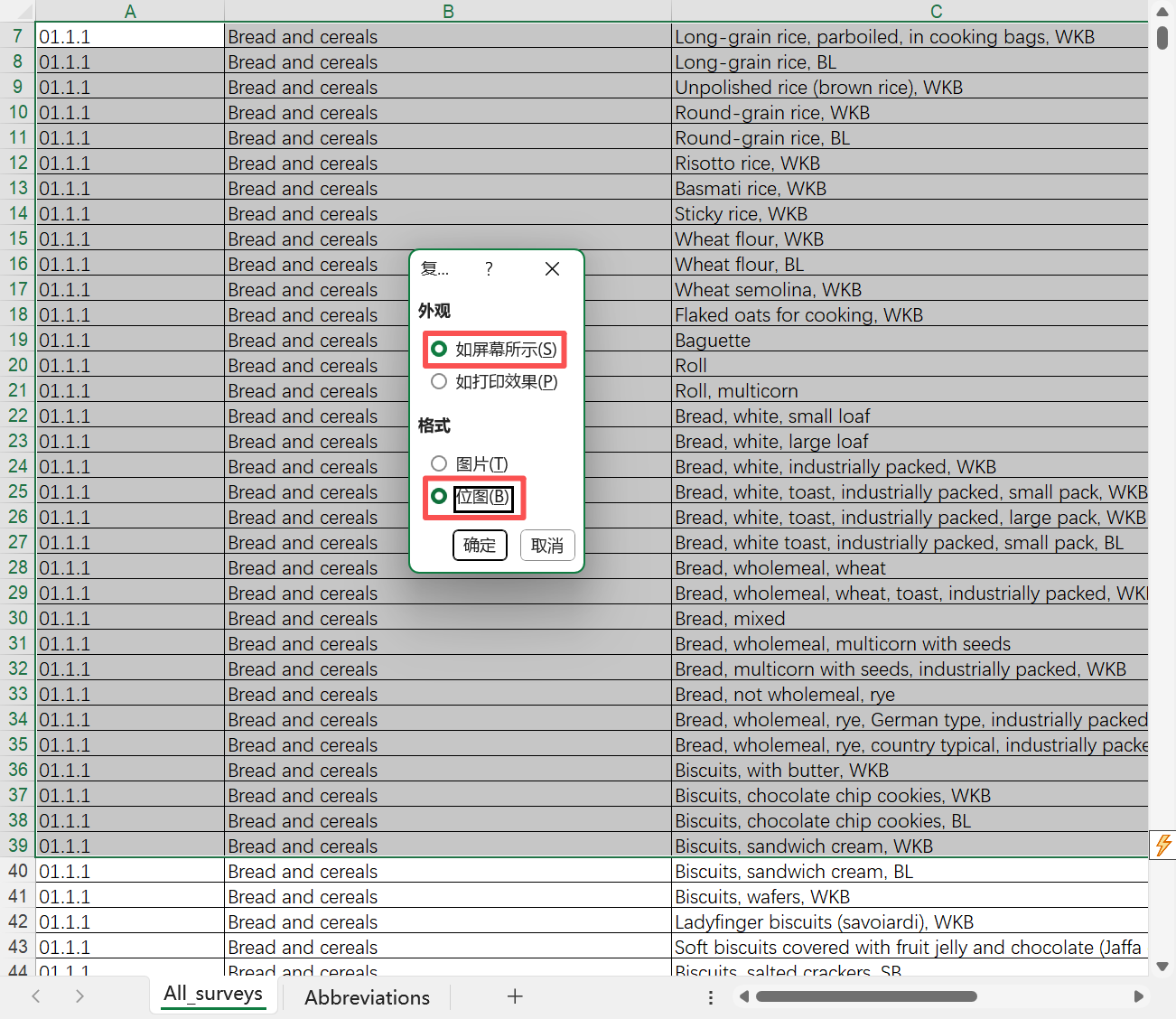
Task: Click the 'Risotto rice, WKB' cell
Action: pyautogui.click(x=910, y=163)
